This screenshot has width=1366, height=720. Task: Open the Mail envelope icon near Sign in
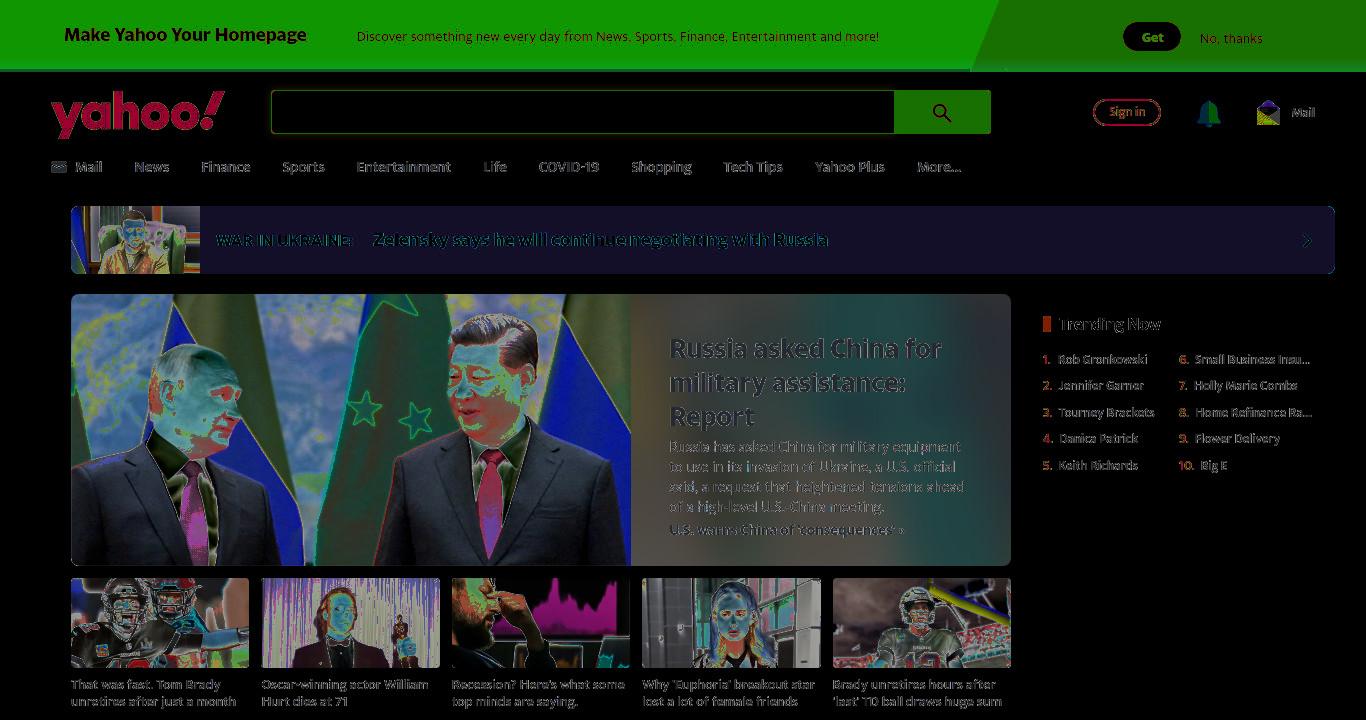tap(1268, 113)
